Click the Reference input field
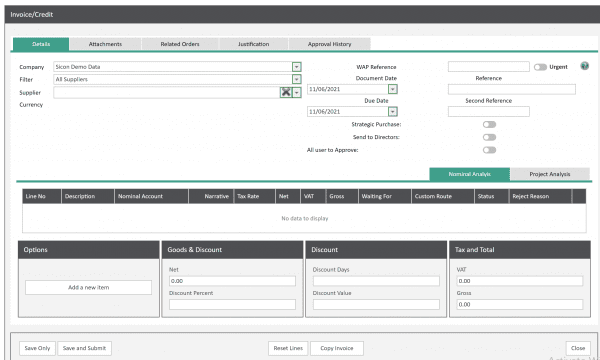 point(512,89)
